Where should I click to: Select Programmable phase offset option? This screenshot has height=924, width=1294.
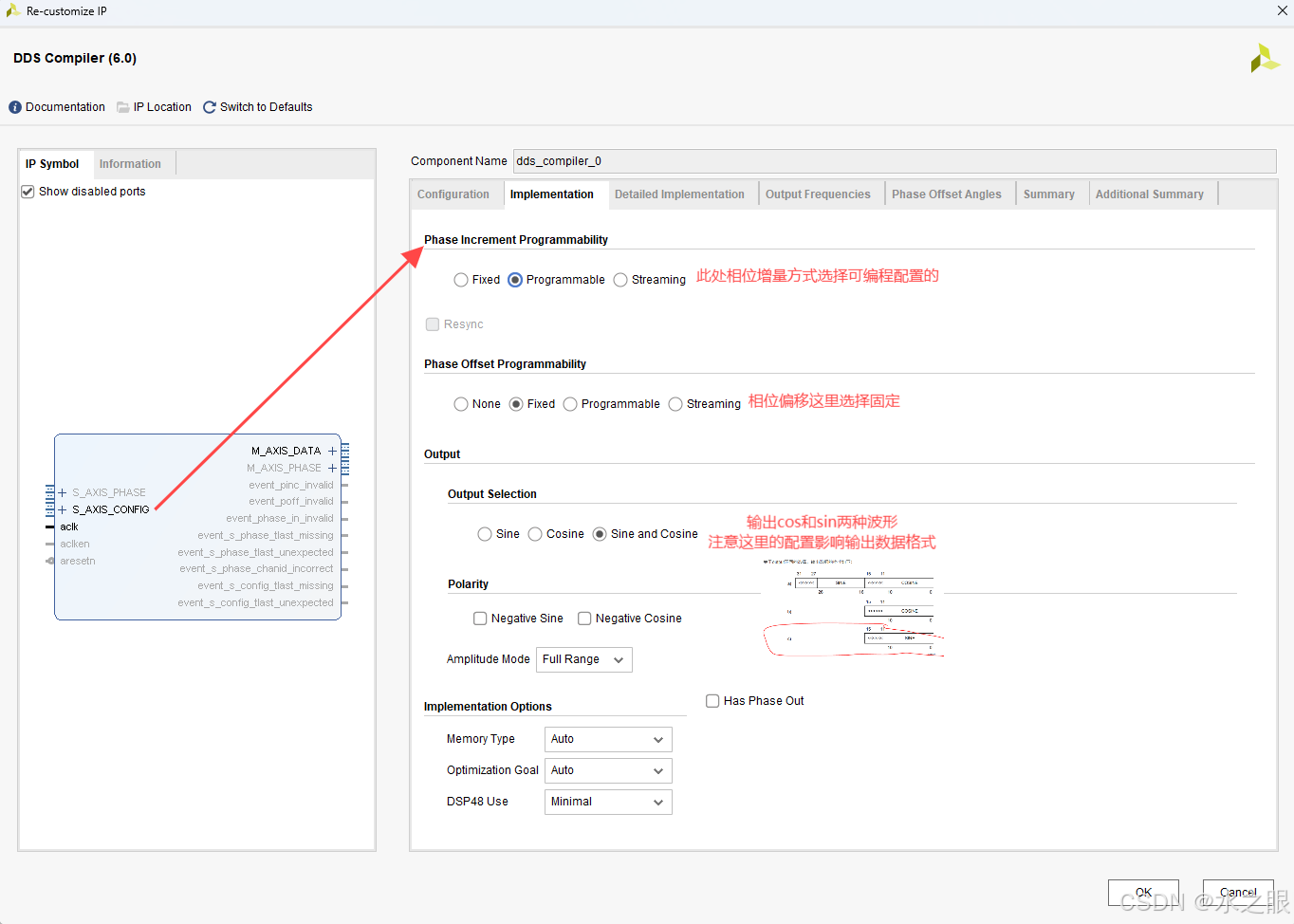(x=570, y=404)
